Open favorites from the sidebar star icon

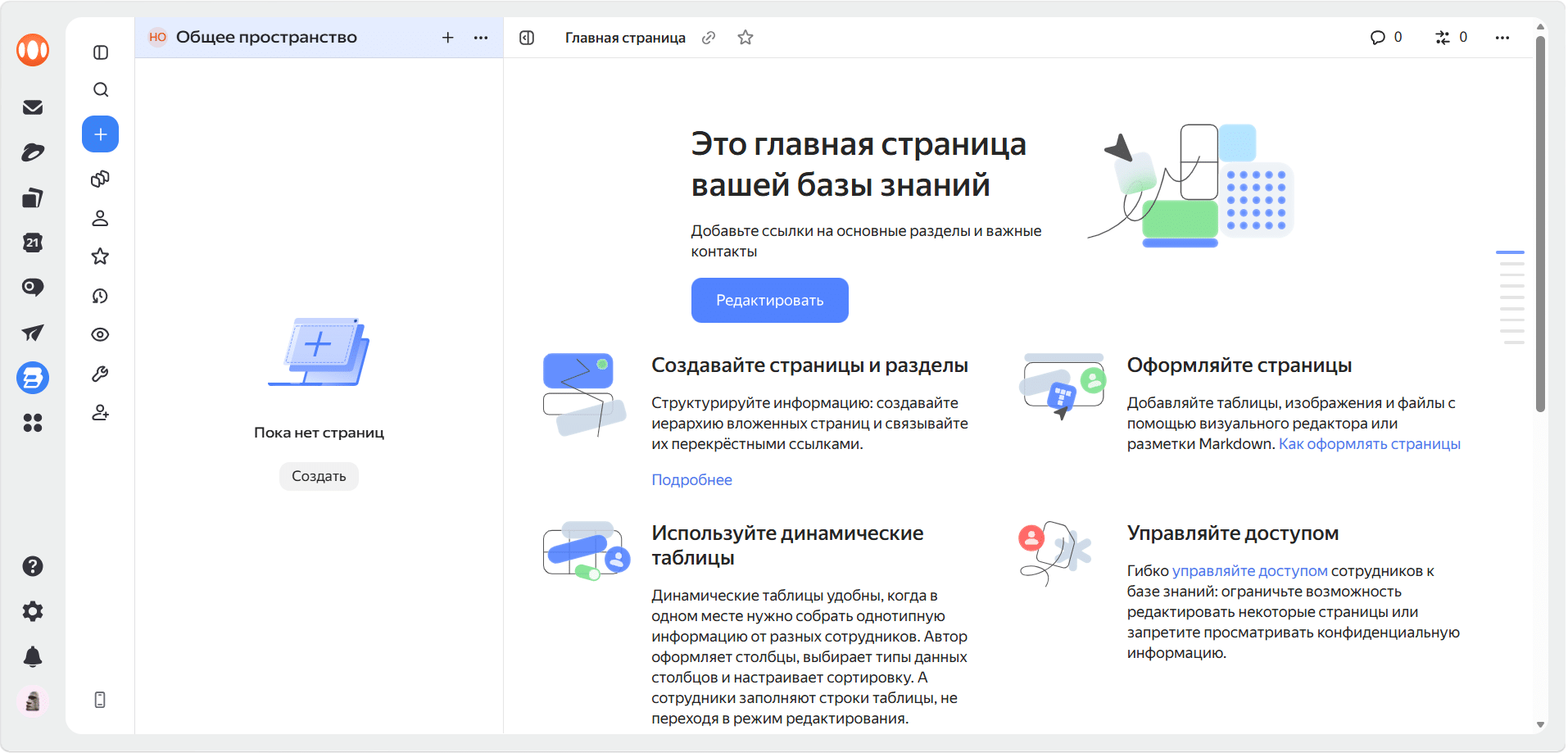101,256
